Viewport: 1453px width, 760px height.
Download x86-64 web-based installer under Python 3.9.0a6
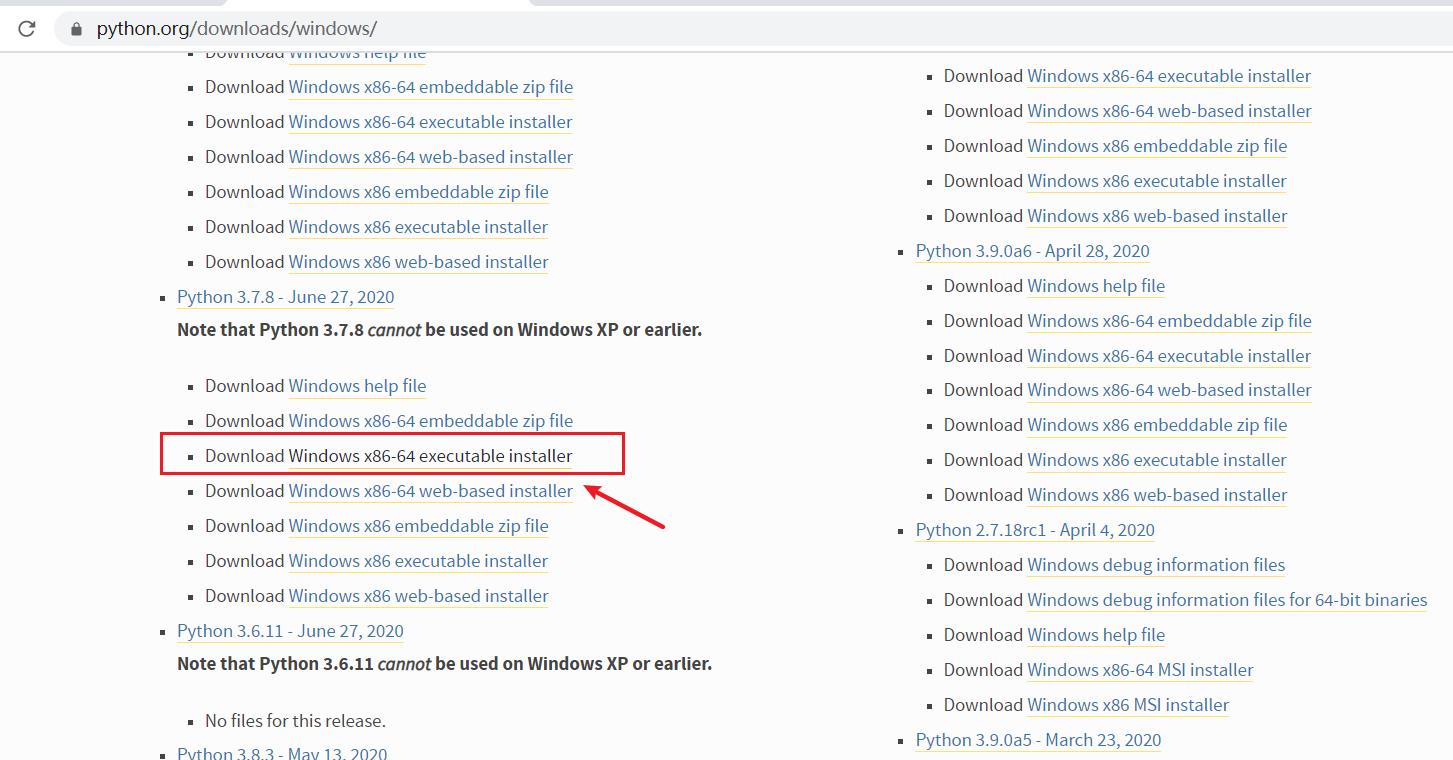(x=1169, y=390)
